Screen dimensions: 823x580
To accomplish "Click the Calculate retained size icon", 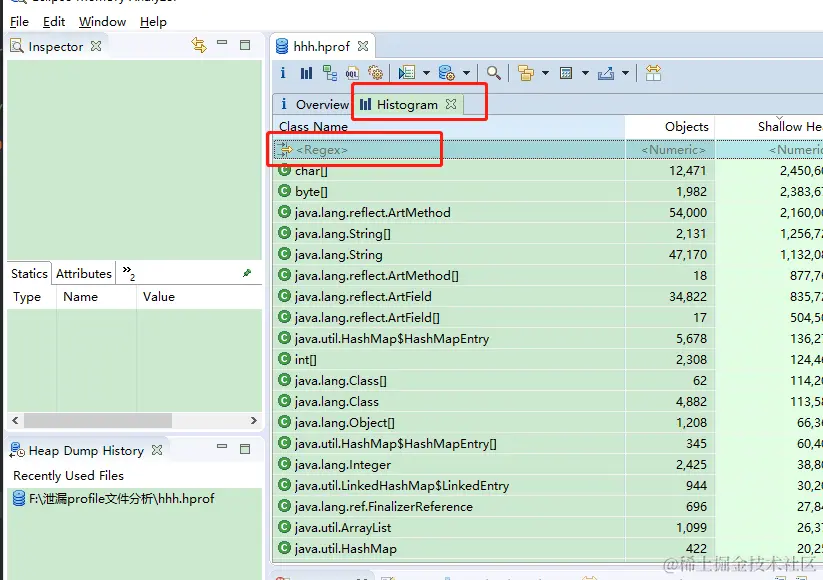I will (566, 73).
